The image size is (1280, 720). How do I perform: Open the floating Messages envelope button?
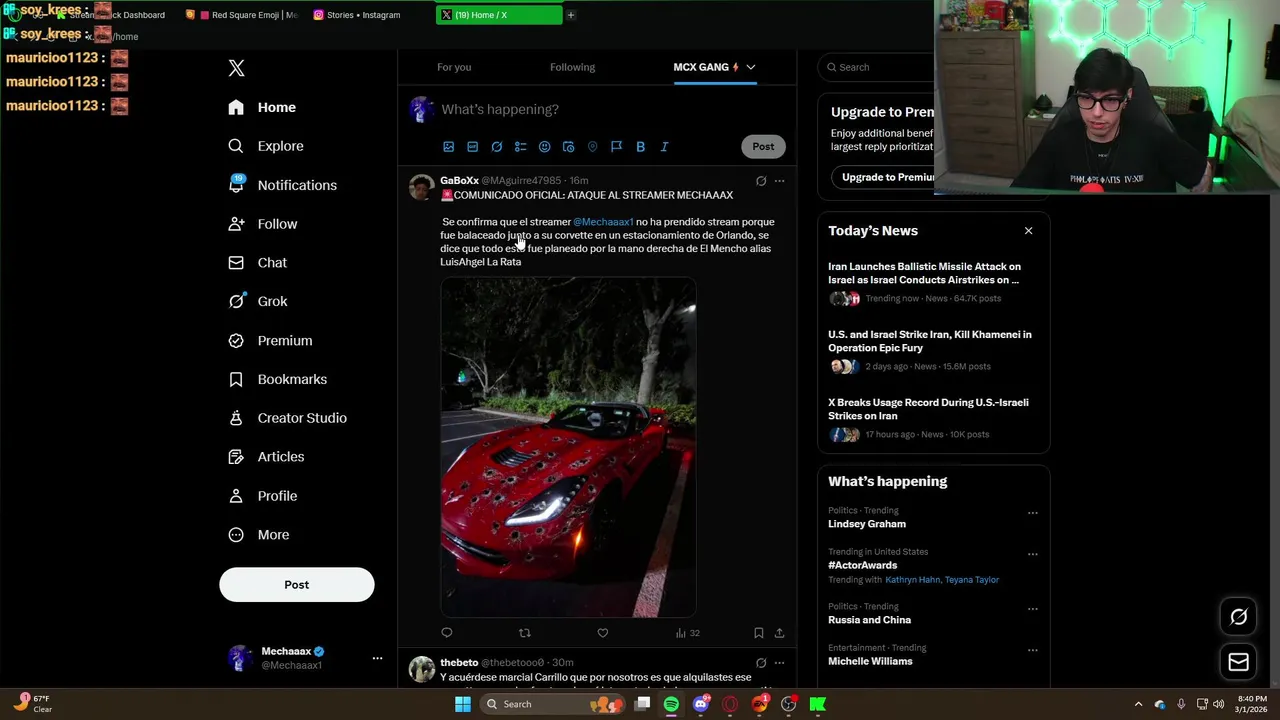1239,662
